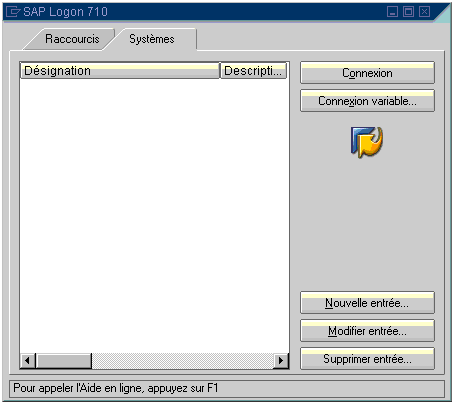454x404 pixels.
Task: Click Supprimer entrée... button
Action: [367, 359]
